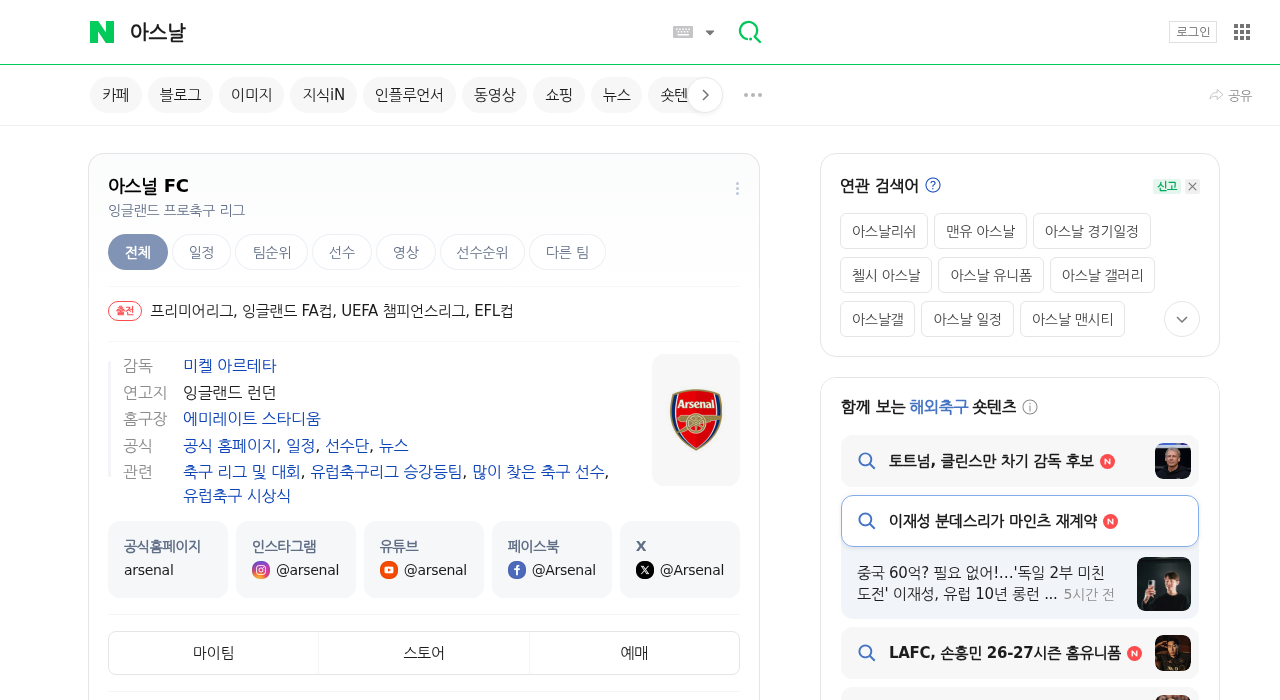Screen dimensions: 1280x700
Task: Switch to the 뉴스 tab
Action: tap(616, 94)
